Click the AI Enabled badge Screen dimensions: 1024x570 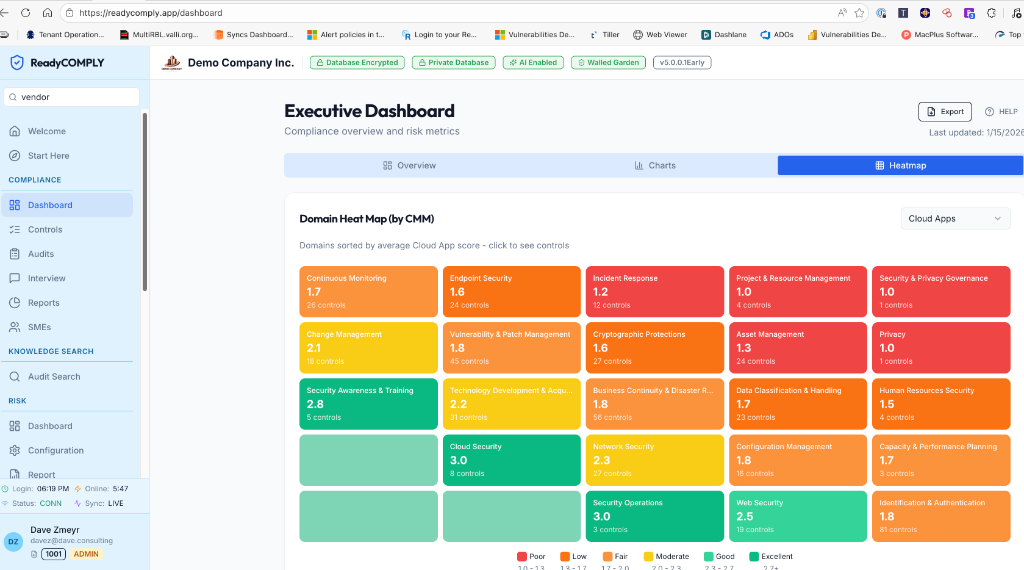point(533,63)
